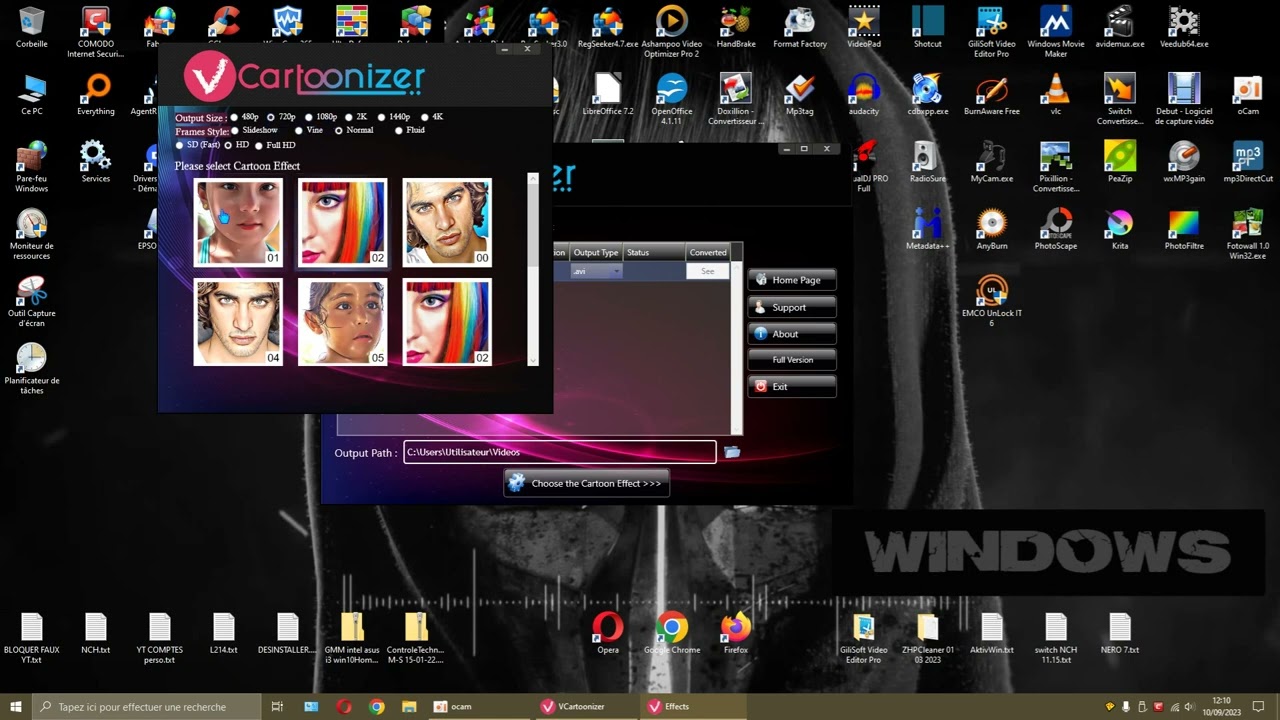Set frames style to Normal
Screen dimensions: 1280x720
click(339, 130)
